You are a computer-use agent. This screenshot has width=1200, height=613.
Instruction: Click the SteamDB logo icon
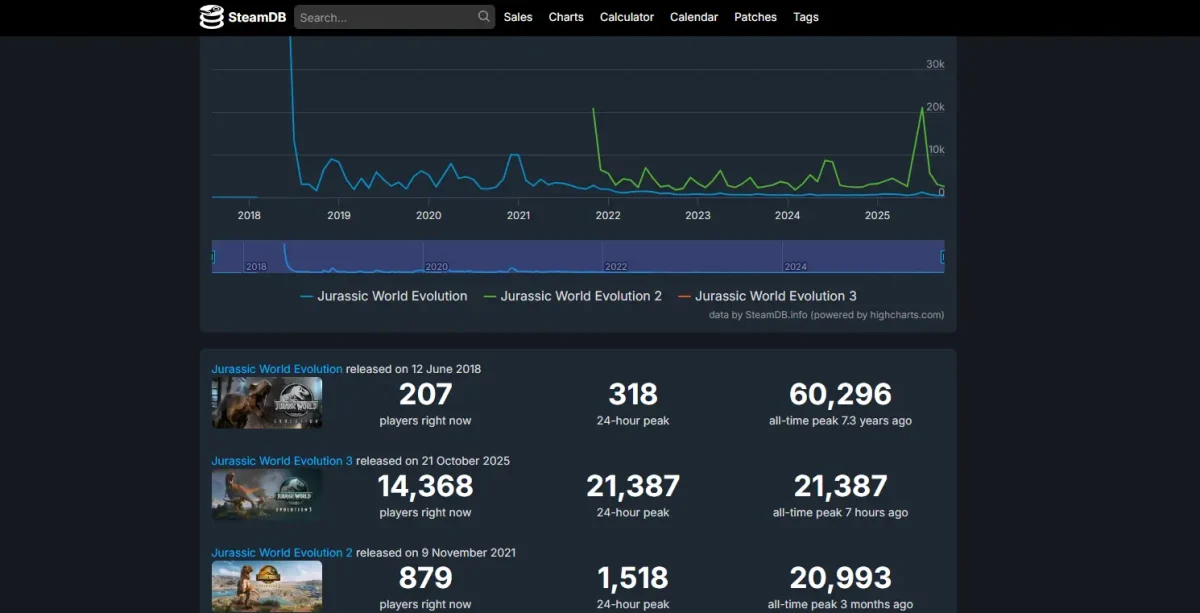pos(212,17)
